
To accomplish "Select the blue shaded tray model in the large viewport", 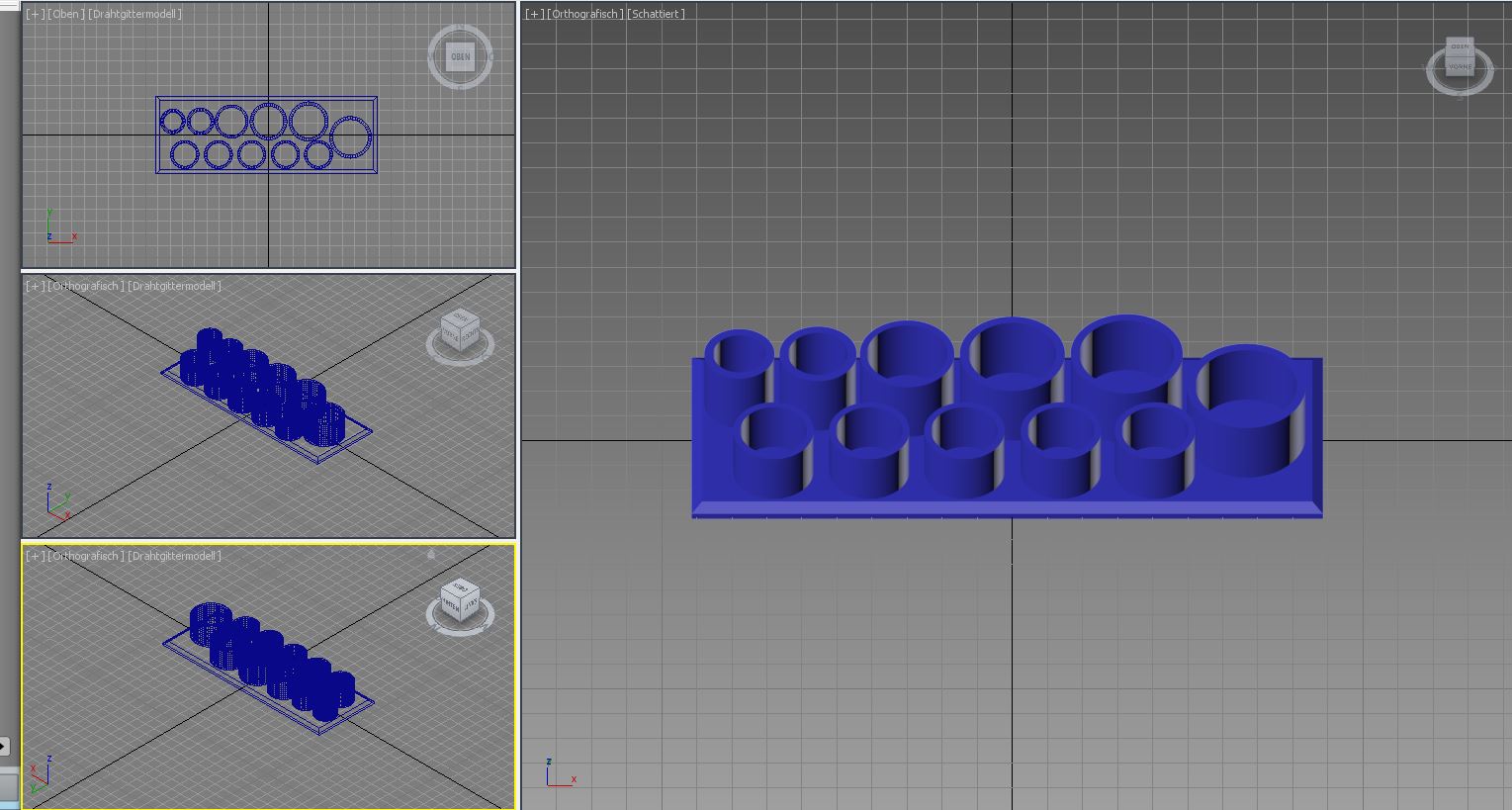I will point(1007,503).
